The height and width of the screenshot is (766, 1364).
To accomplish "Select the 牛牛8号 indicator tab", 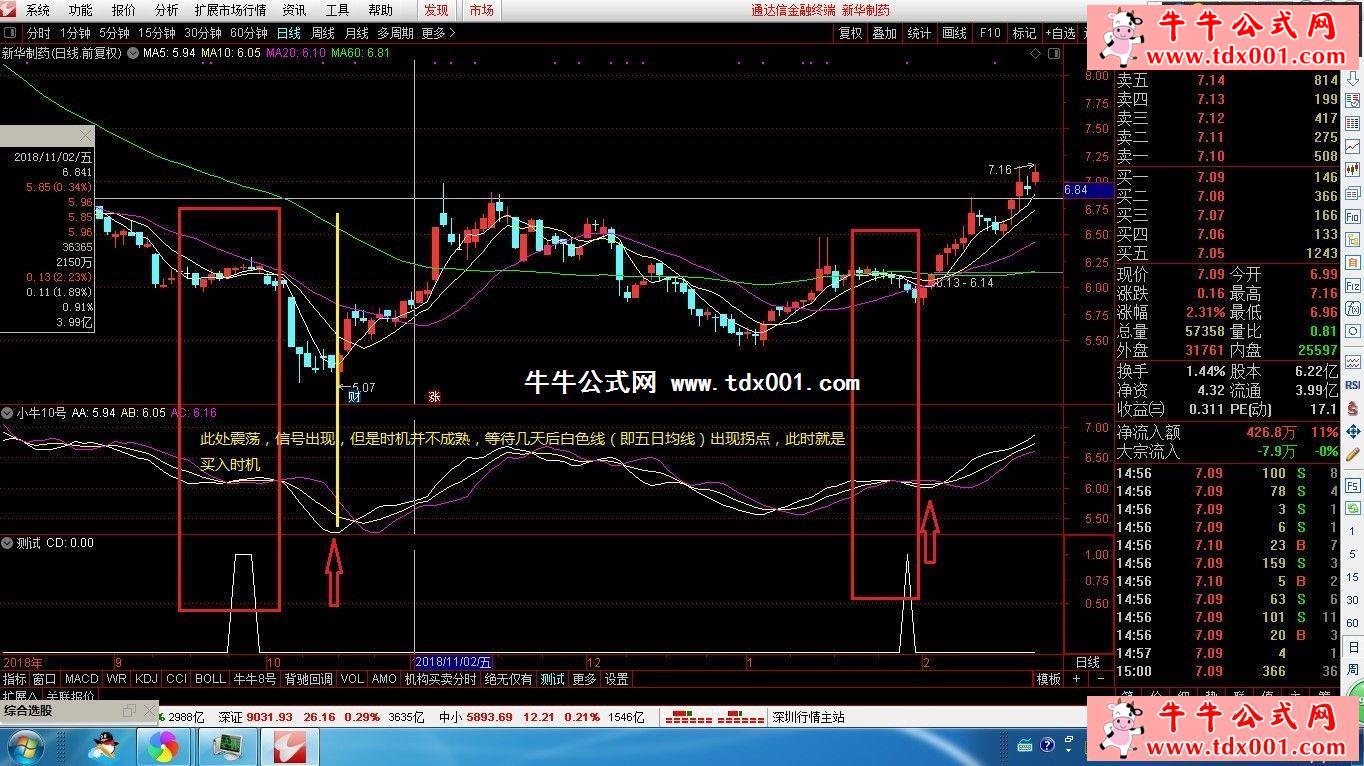I will pos(255,679).
